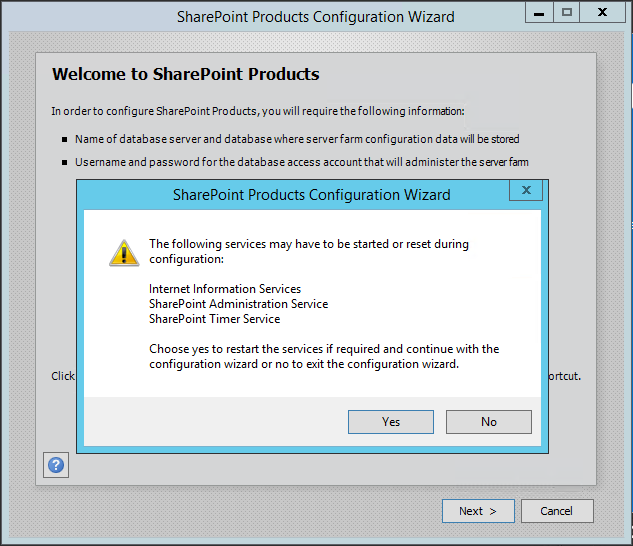Maximize the main wizard window
This screenshot has width=633, height=546.
pos(566,13)
